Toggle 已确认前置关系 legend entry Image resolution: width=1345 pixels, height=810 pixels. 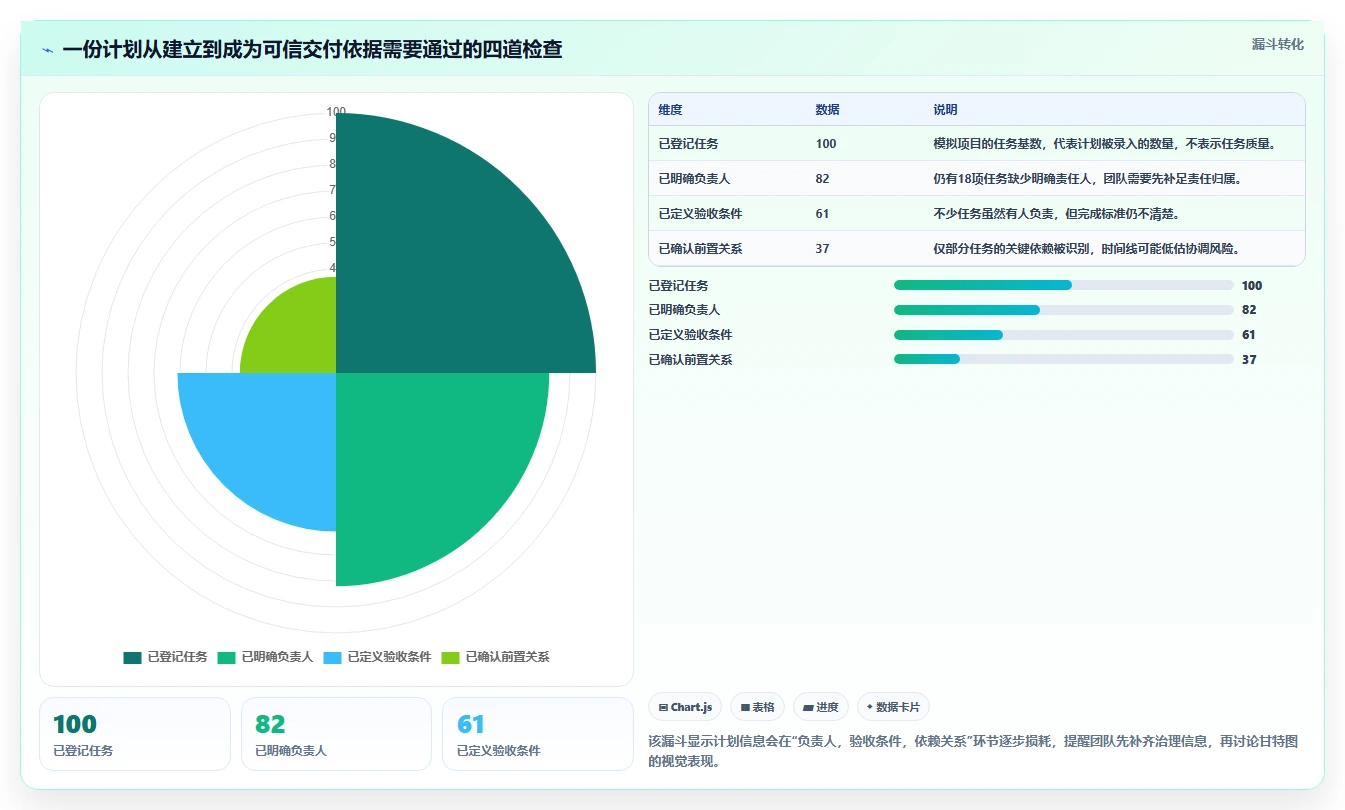click(x=496, y=657)
